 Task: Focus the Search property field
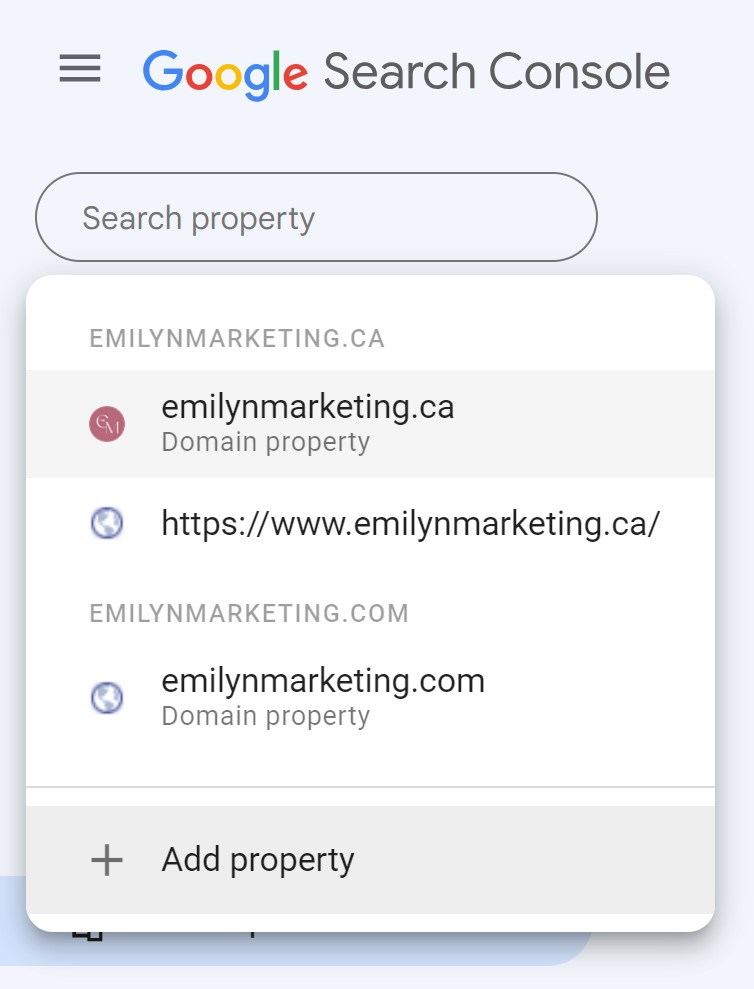click(x=316, y=217)
